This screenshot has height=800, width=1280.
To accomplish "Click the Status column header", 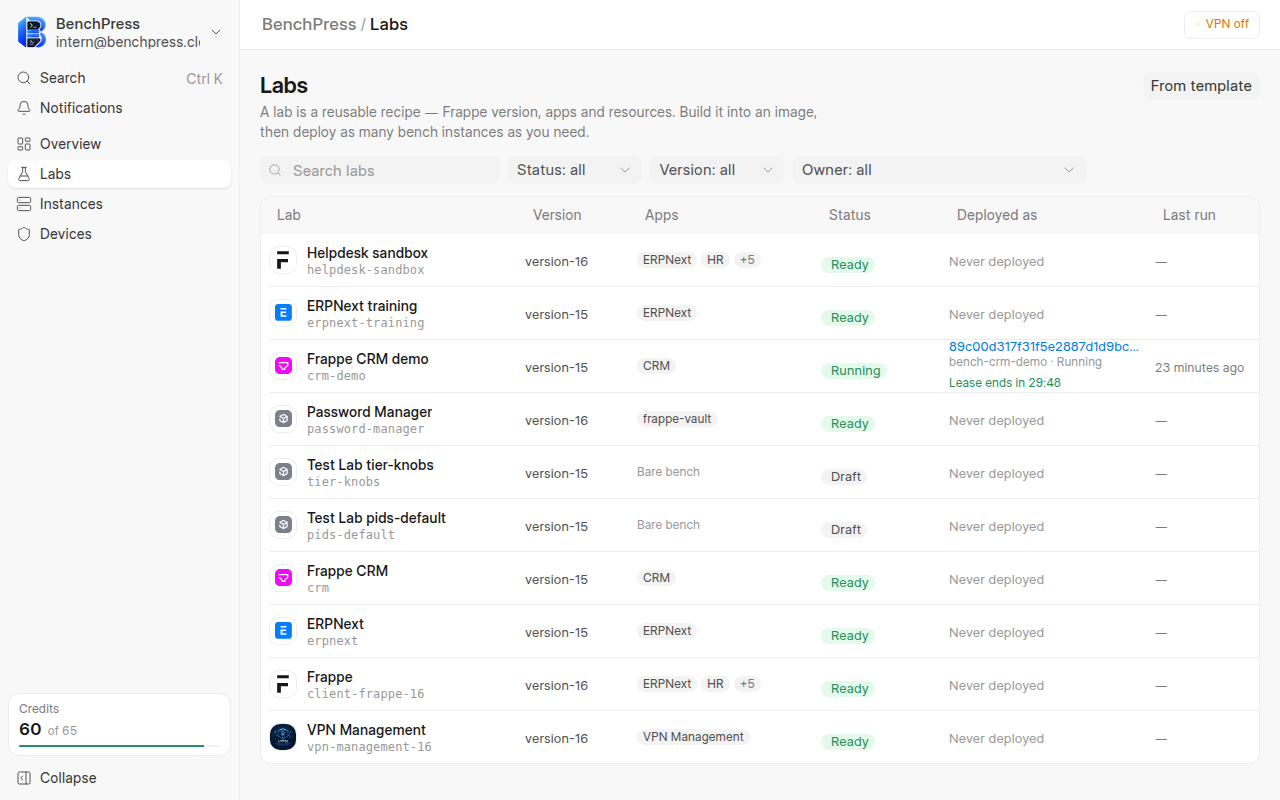I will (x=850, y=215).
